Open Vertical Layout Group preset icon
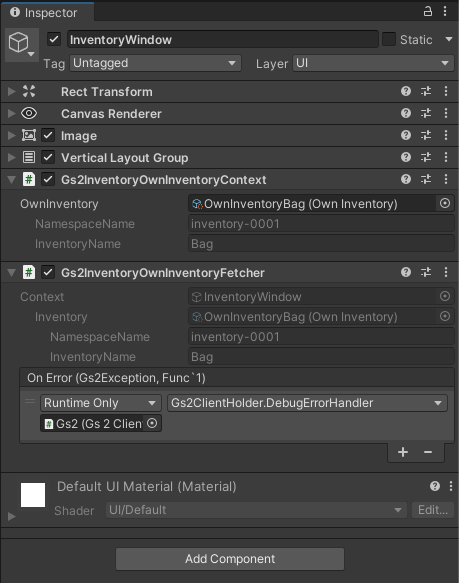 [x=426, y=157]
